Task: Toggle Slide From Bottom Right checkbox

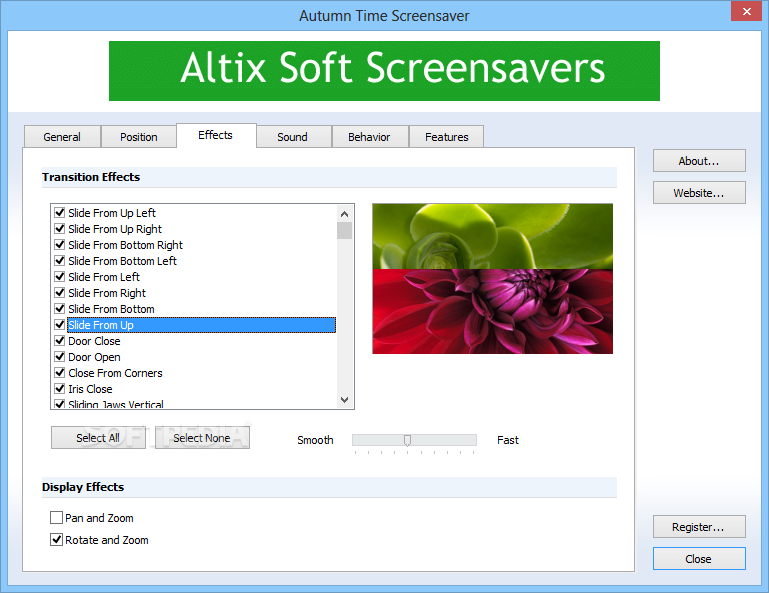Action: 60,244
